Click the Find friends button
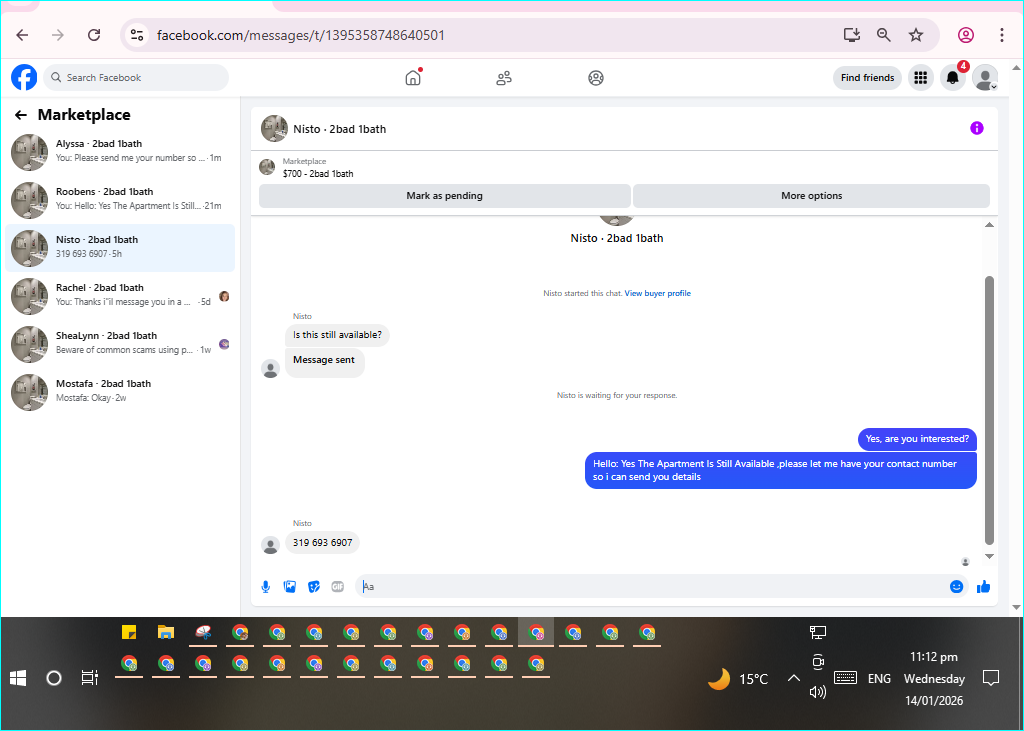 tap(867, 78)
